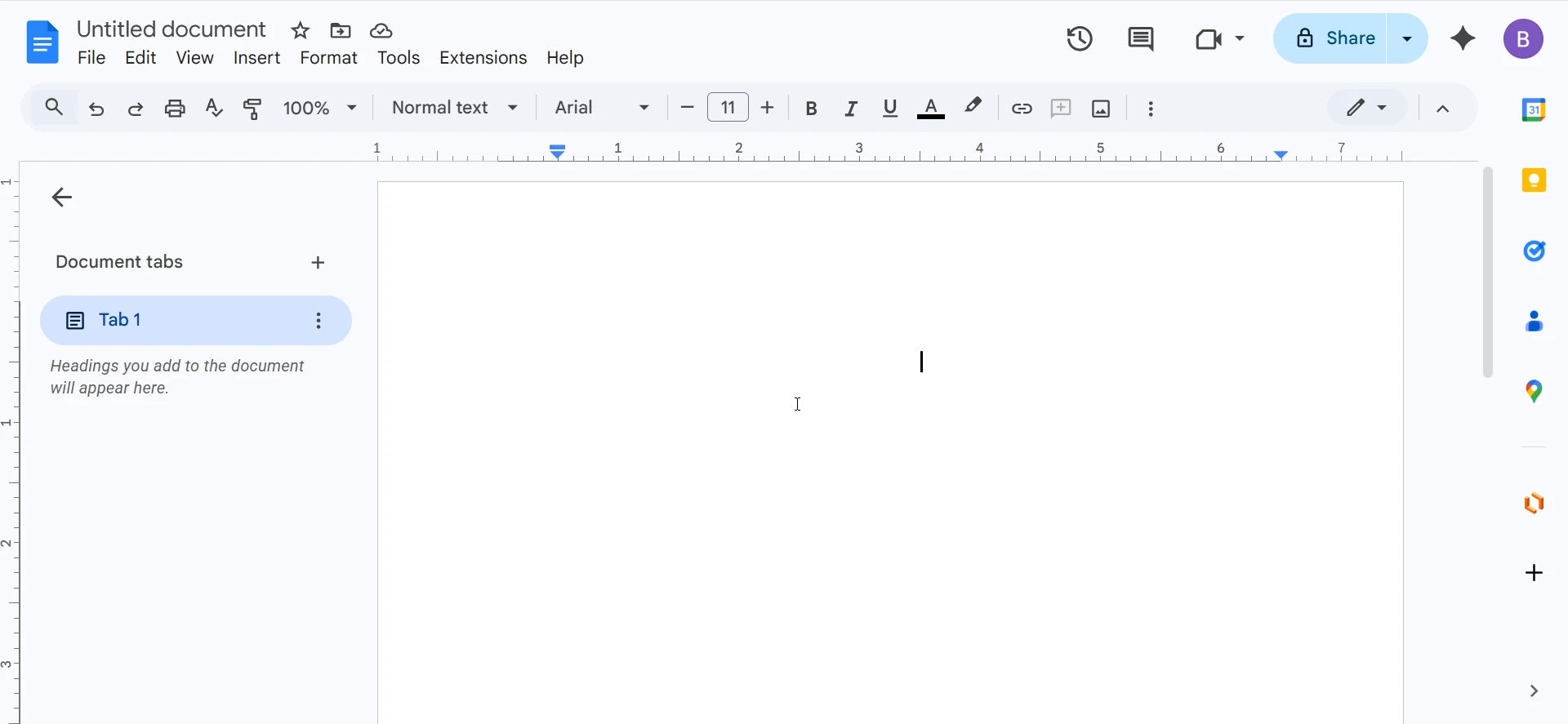Click the Gemini sparkle icon
Image resolution: width=1568 pixels, height=724 pixels.
coord(1463,38)
